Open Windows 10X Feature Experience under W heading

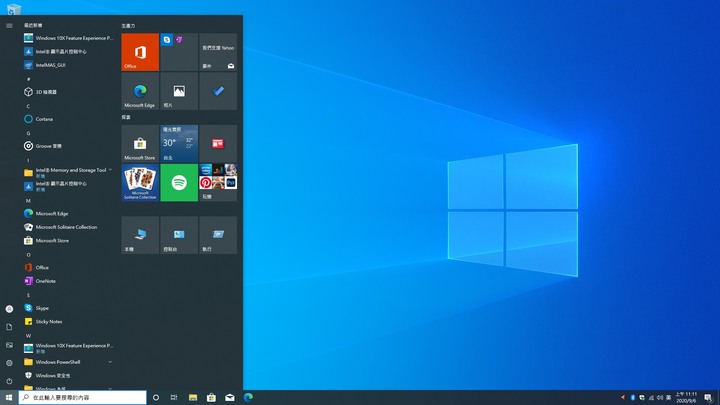coord(68,348)
